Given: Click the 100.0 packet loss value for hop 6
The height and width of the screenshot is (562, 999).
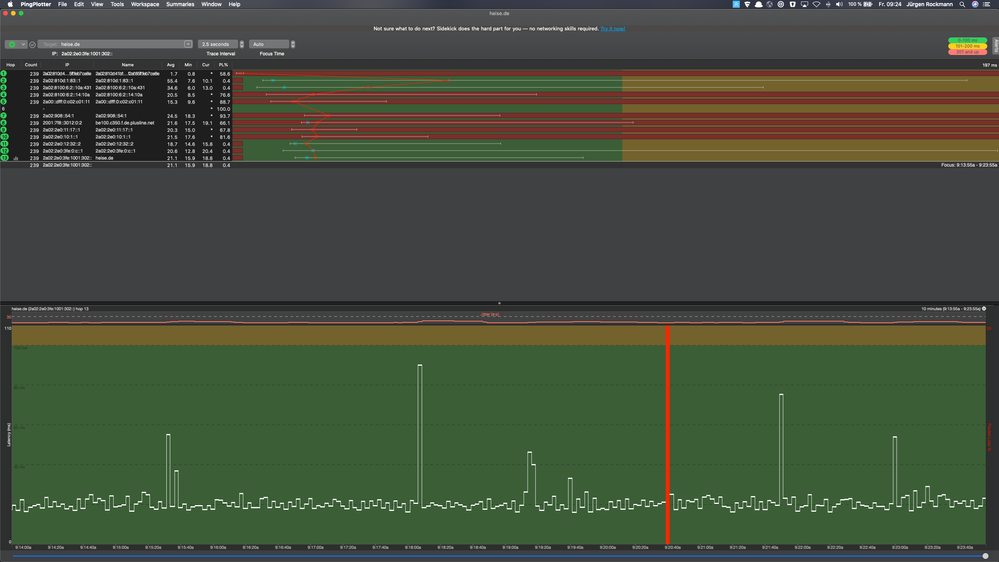Looking at the screenshot, I should tap(223, 109).
